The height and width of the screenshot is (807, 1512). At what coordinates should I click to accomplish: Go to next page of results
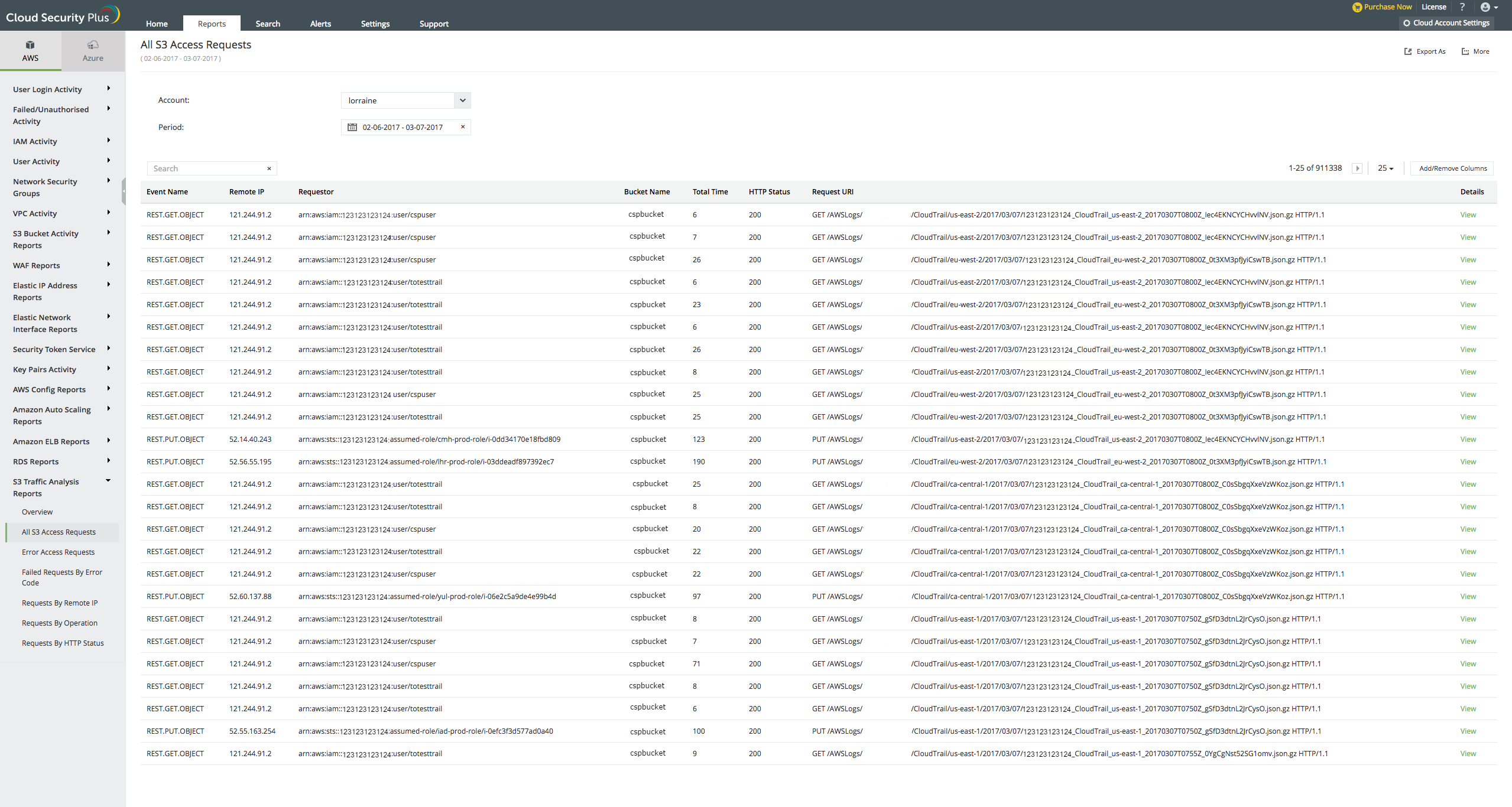tap(1358, 168)
